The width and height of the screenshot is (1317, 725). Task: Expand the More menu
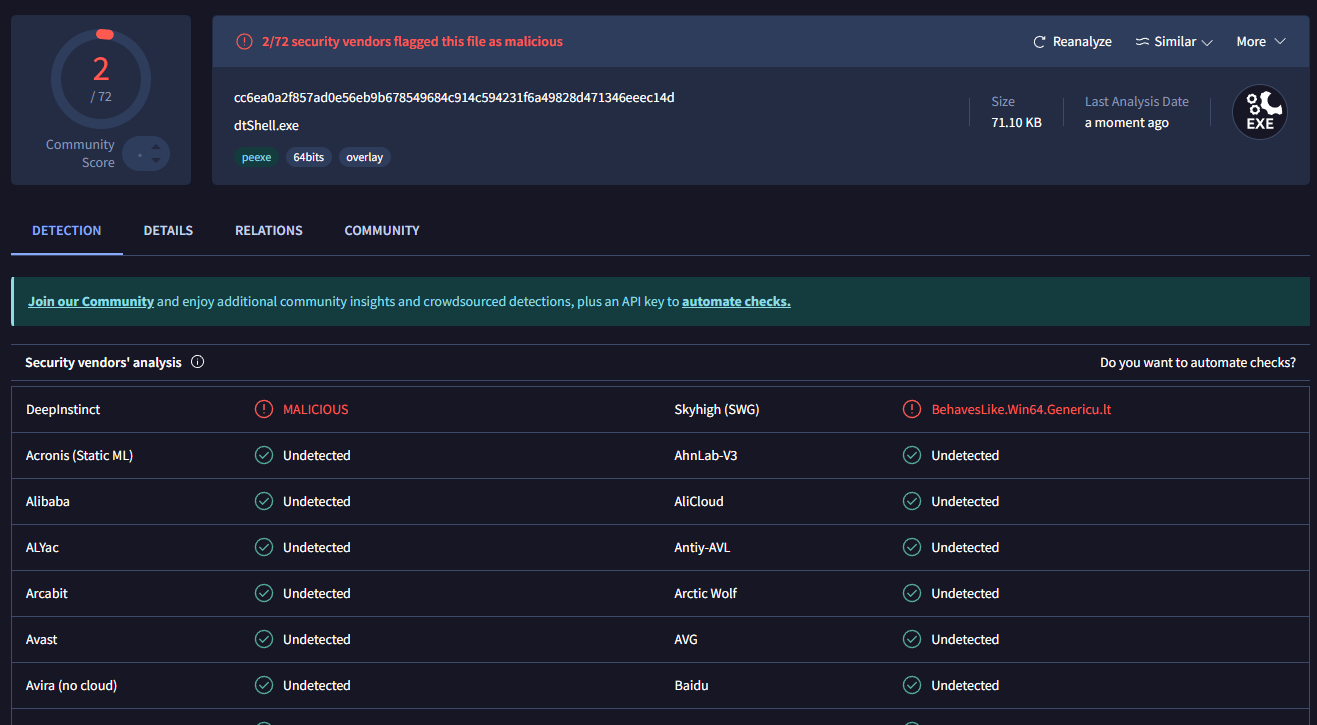[1261, 42]
